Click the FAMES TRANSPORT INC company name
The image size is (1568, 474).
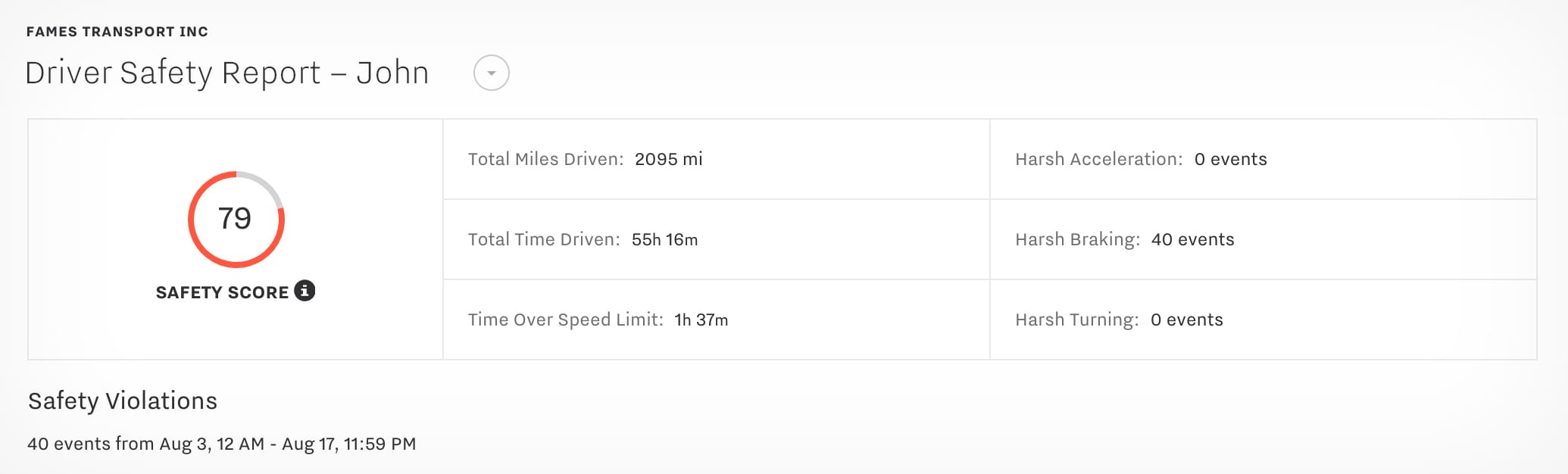pyautogui.click(x=117, y=32)
